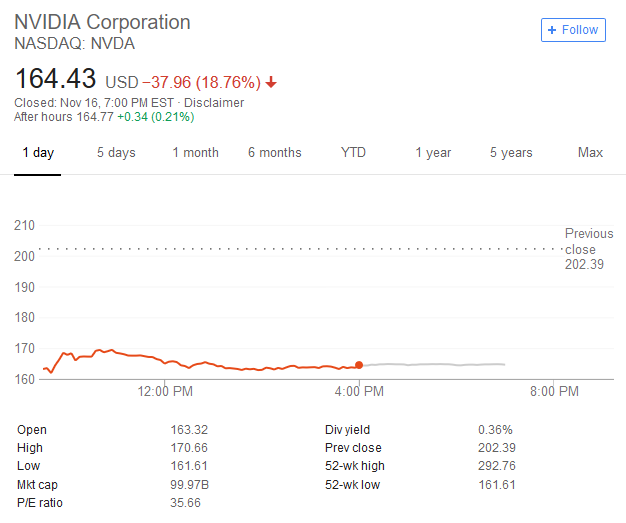The image size is (626, 523).
Task: Click the 12:00 PM axis label
Action: 166,392
